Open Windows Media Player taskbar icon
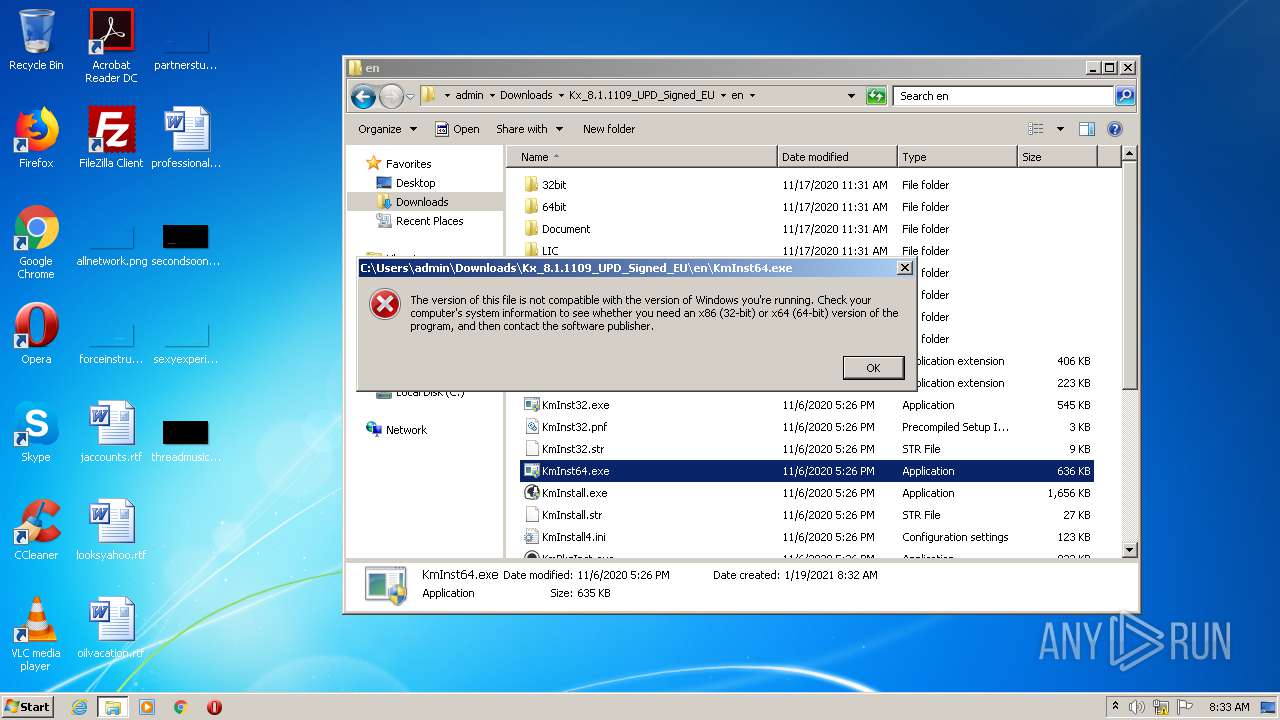 point(147,707)
